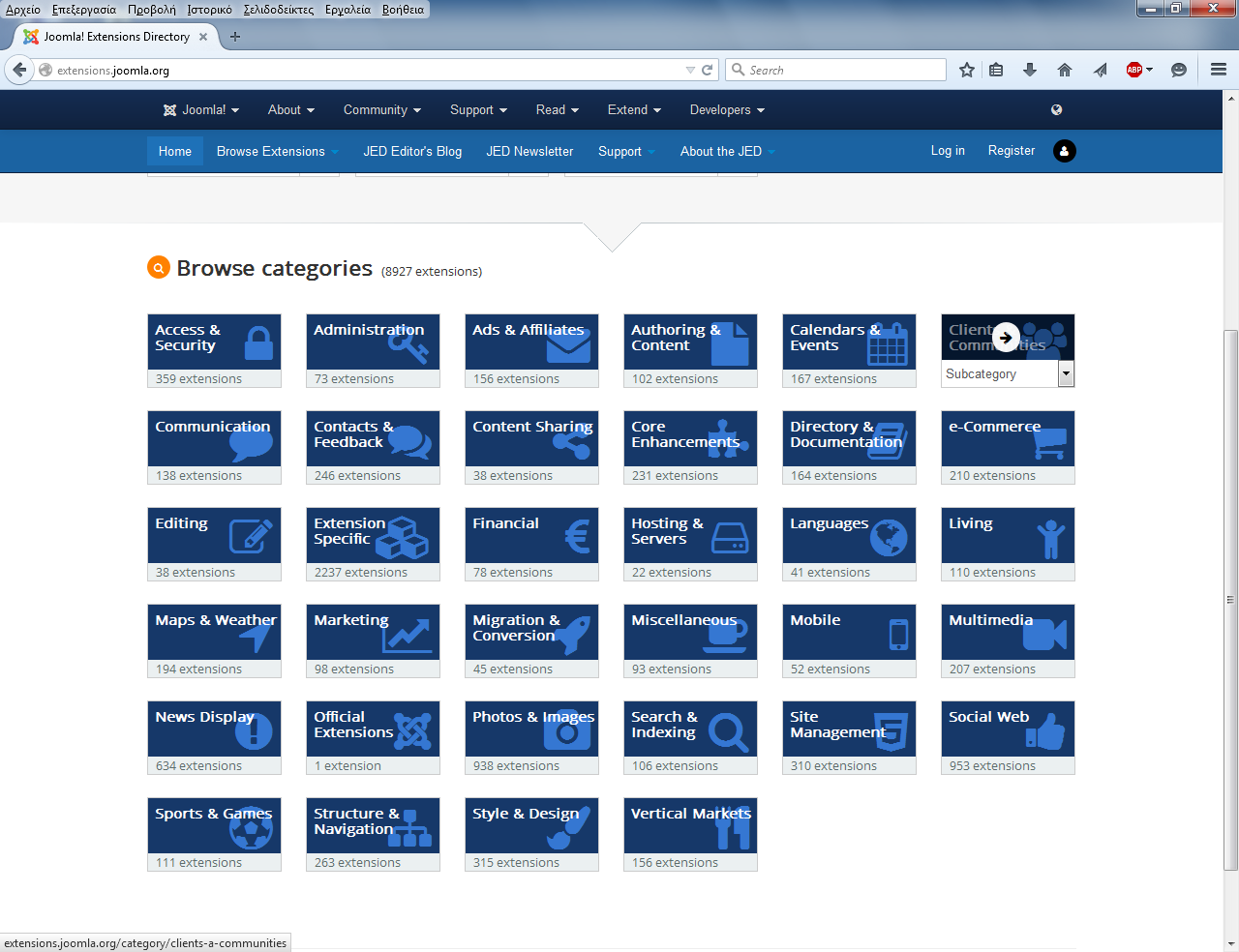Viewport: 1239px width, 952px height.
Task: Expand Developers menu dropdown
Action: coord(727,109)
